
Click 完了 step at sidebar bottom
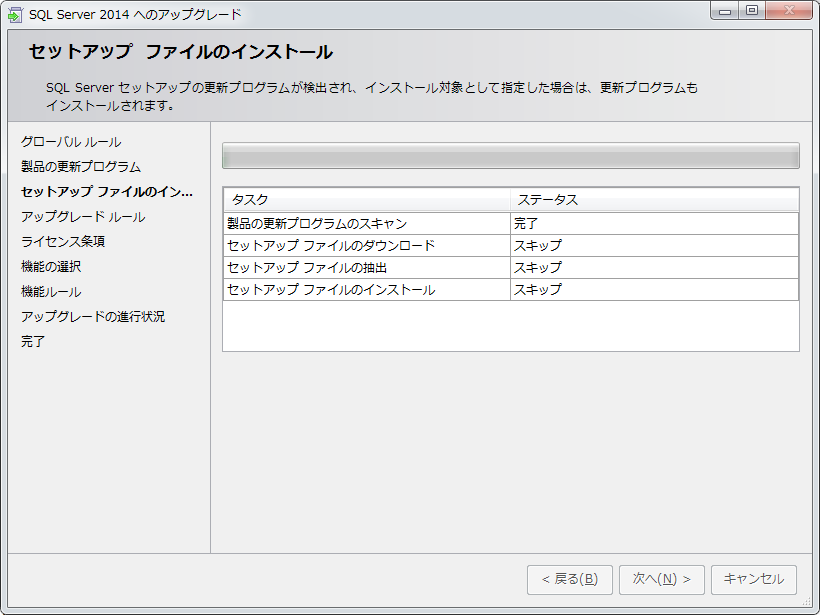[33, 342]
